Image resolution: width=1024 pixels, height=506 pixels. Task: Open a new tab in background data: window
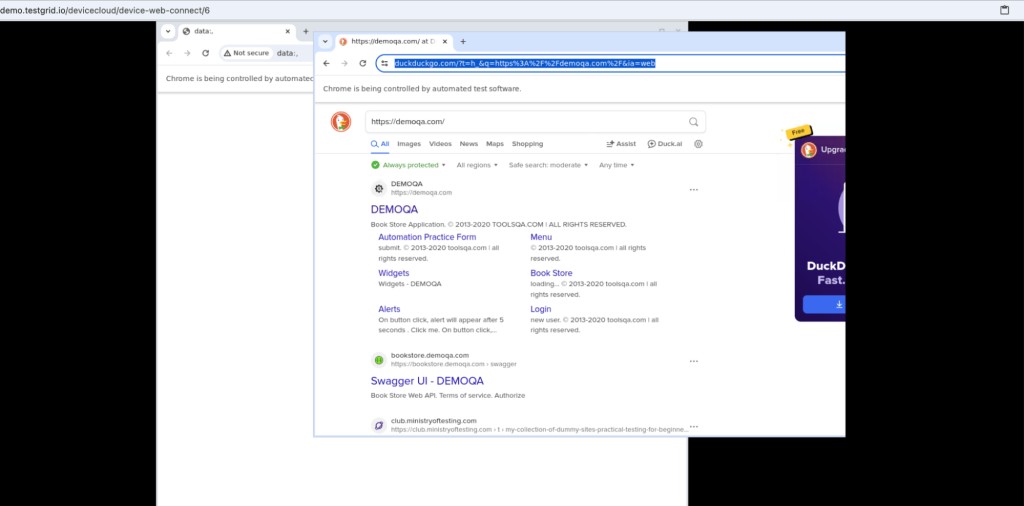(x=306, y=31)
